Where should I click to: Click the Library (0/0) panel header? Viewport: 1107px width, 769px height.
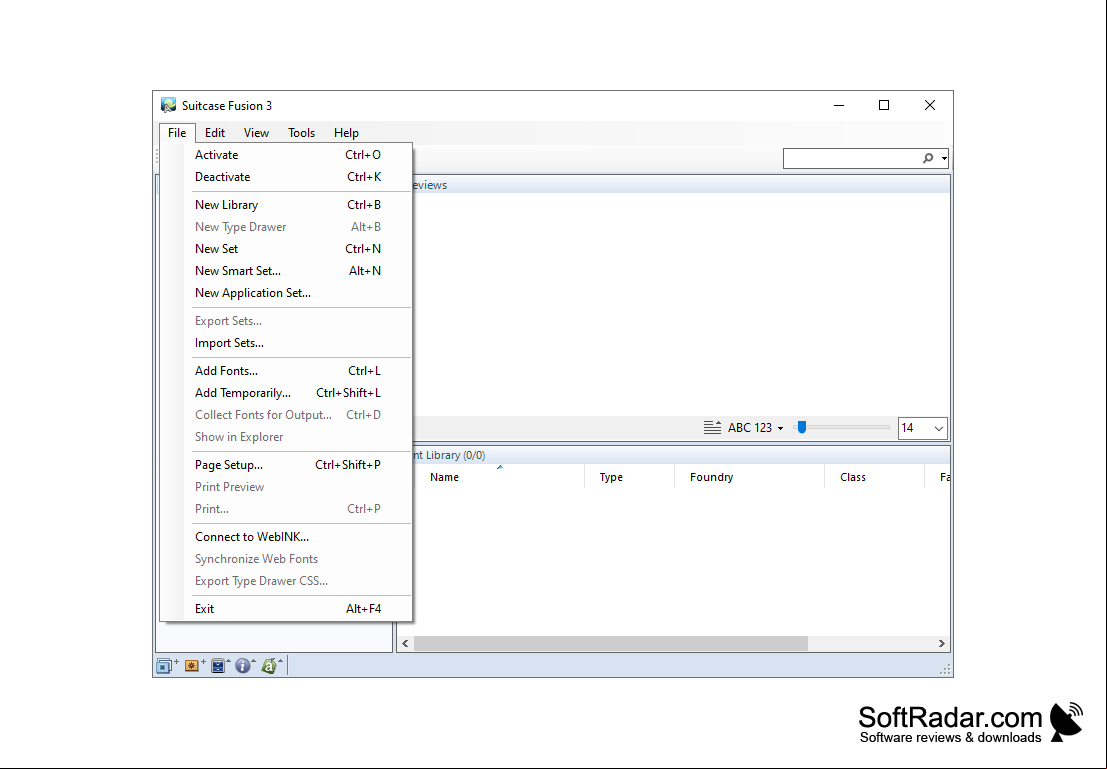point(680,455)
